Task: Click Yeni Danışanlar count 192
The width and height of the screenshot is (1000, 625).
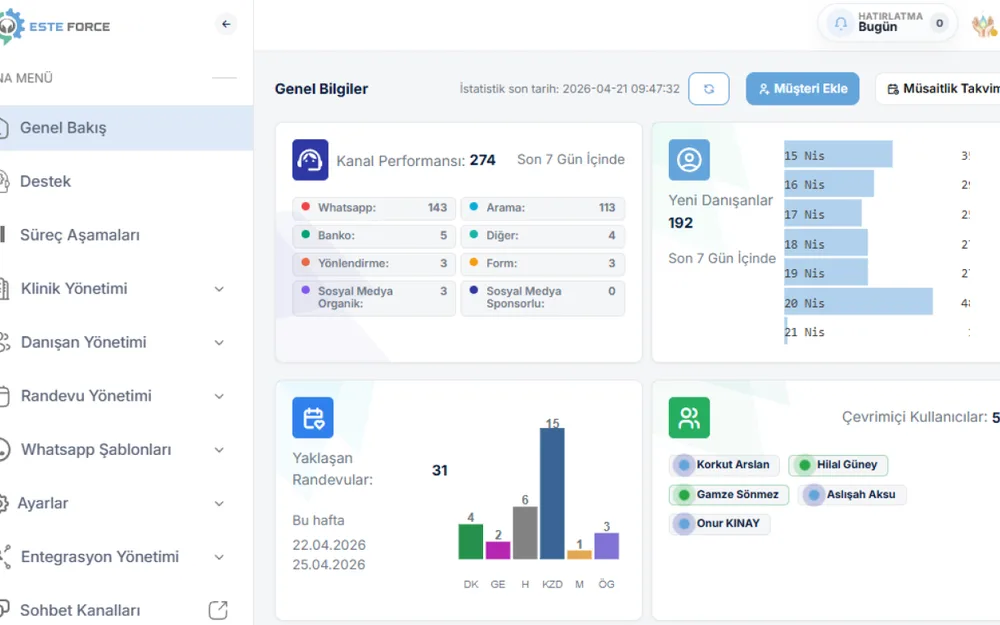Action: pos(680,223)
